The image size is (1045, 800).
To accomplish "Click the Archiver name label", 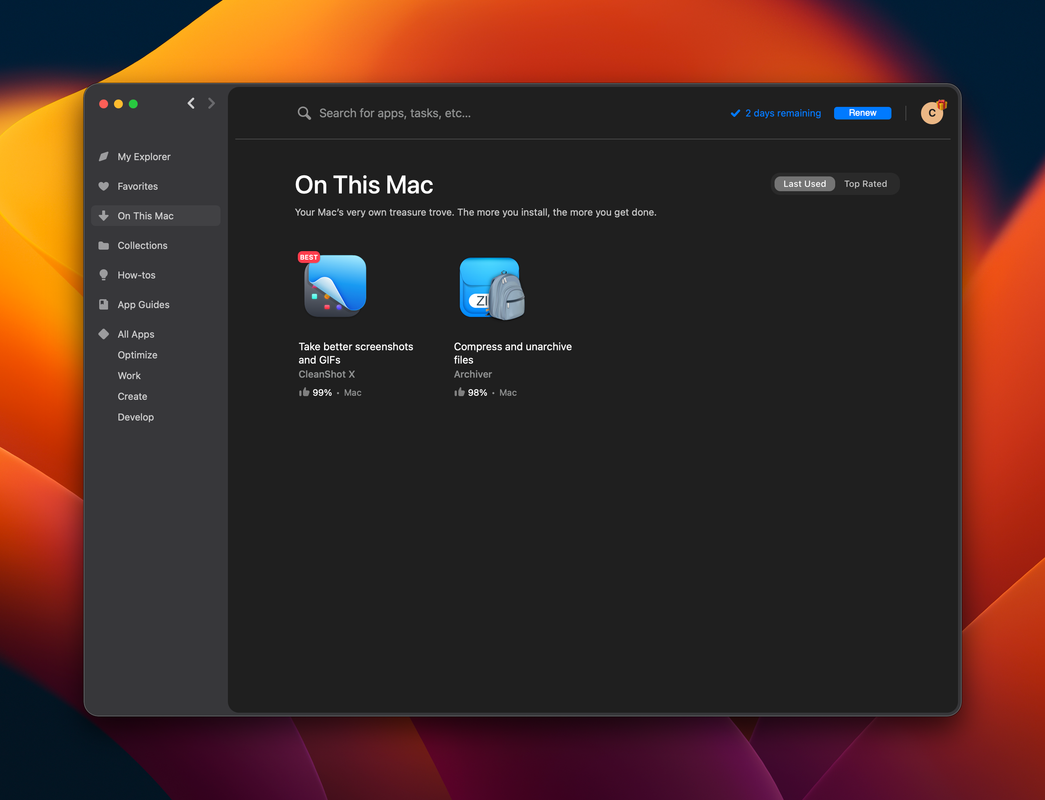I will pos(473,374).
